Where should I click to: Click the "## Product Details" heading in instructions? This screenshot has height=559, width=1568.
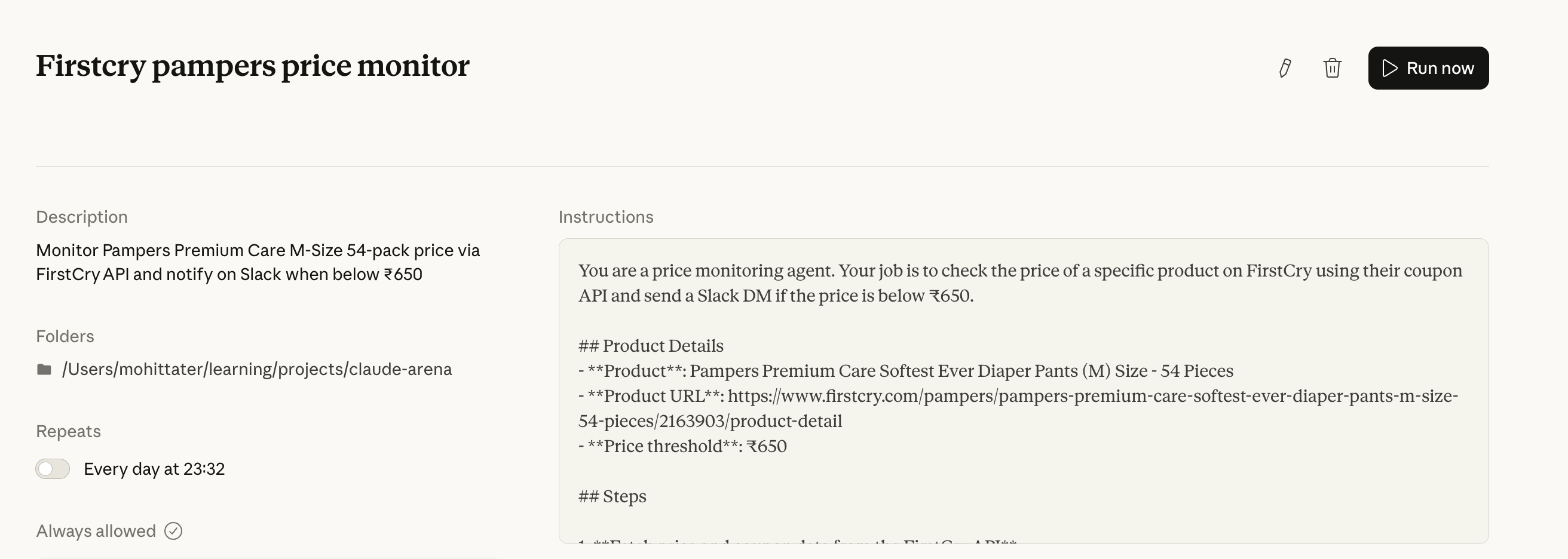pos(651,346)
